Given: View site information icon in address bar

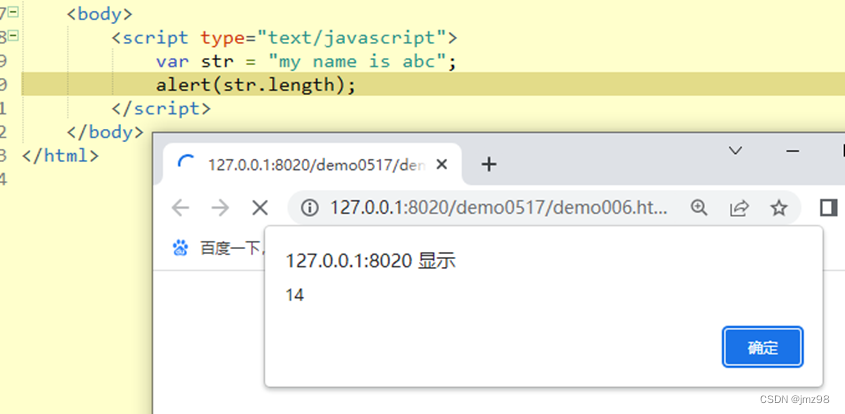Looking at the screenshot, I should pyautogui.click(x=309, y=208).
